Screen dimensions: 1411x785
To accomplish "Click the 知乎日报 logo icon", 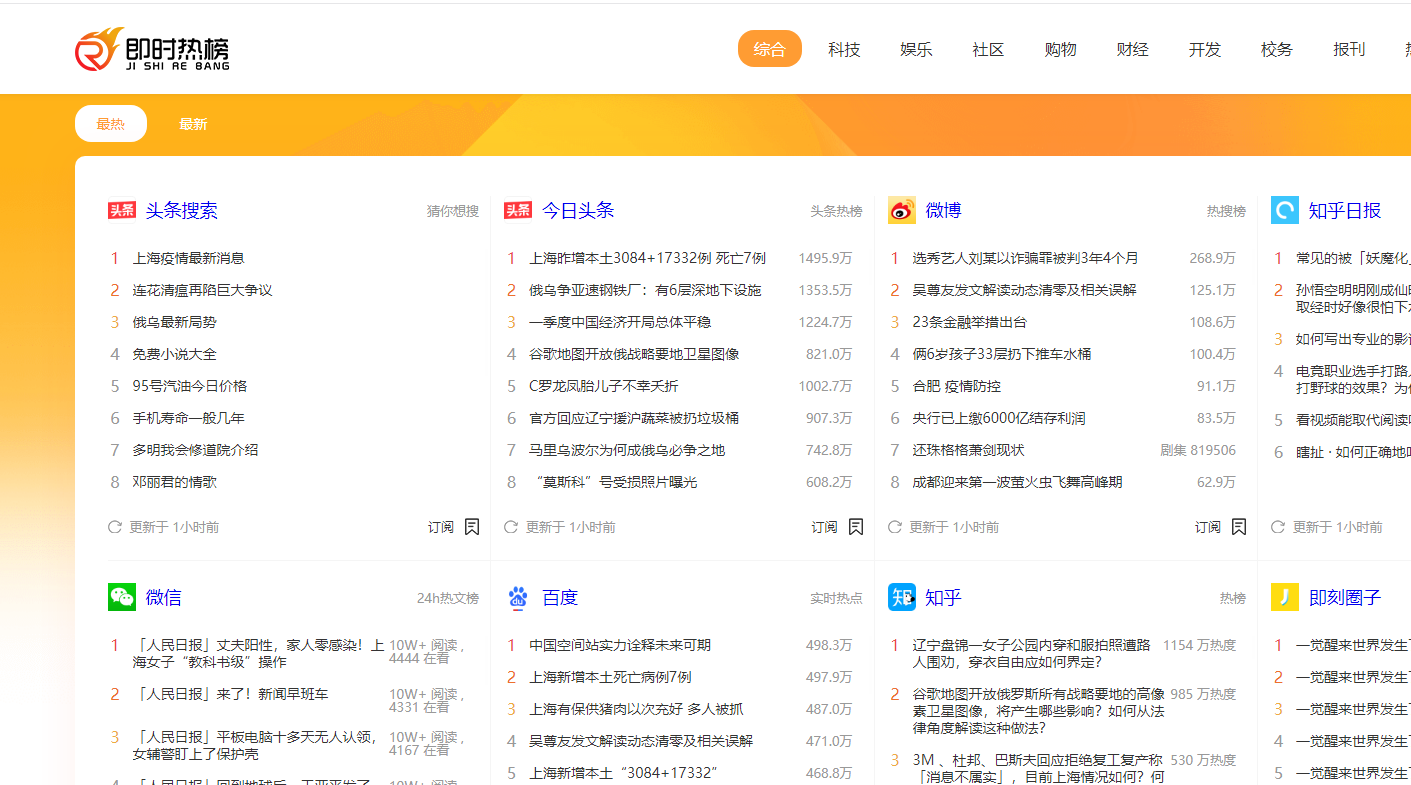I will tap(1284, 210).
